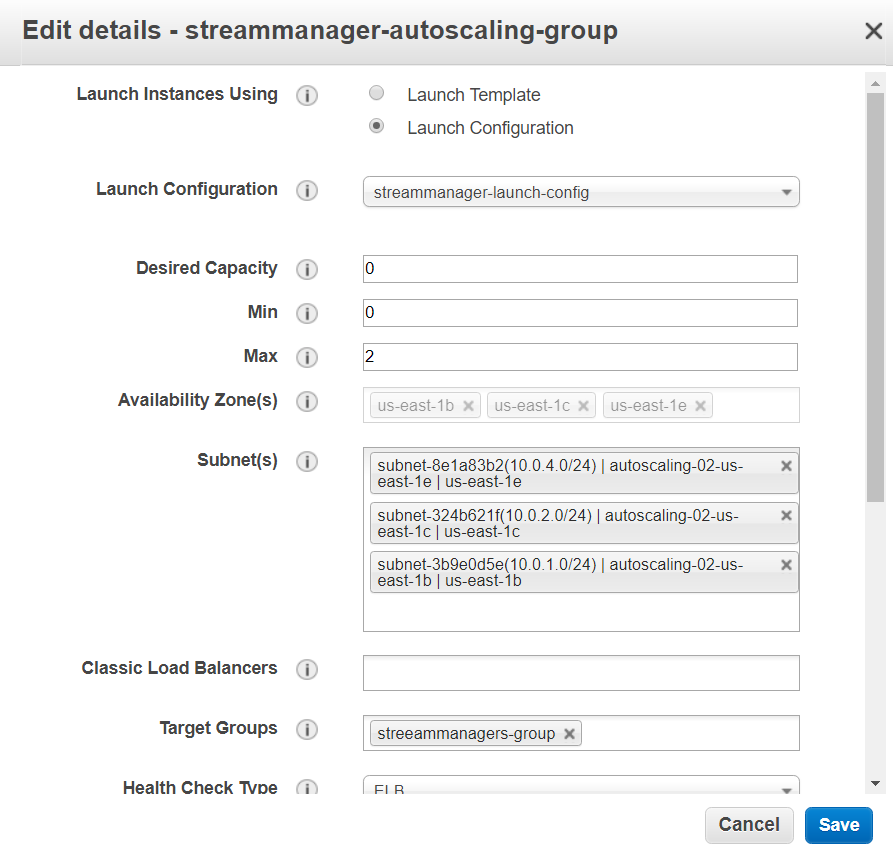Click 'Launch Configuration' radio label text
The width and height of the screenshot is (893, 853).
tap(490, 128)
